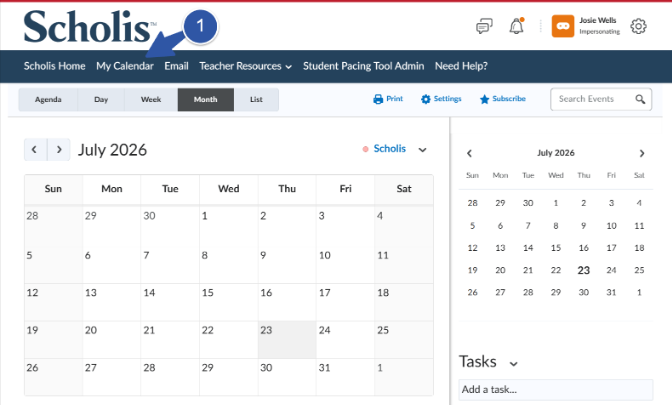Select July 20 in main calendar
672x405 pixels.
[111, 339]
